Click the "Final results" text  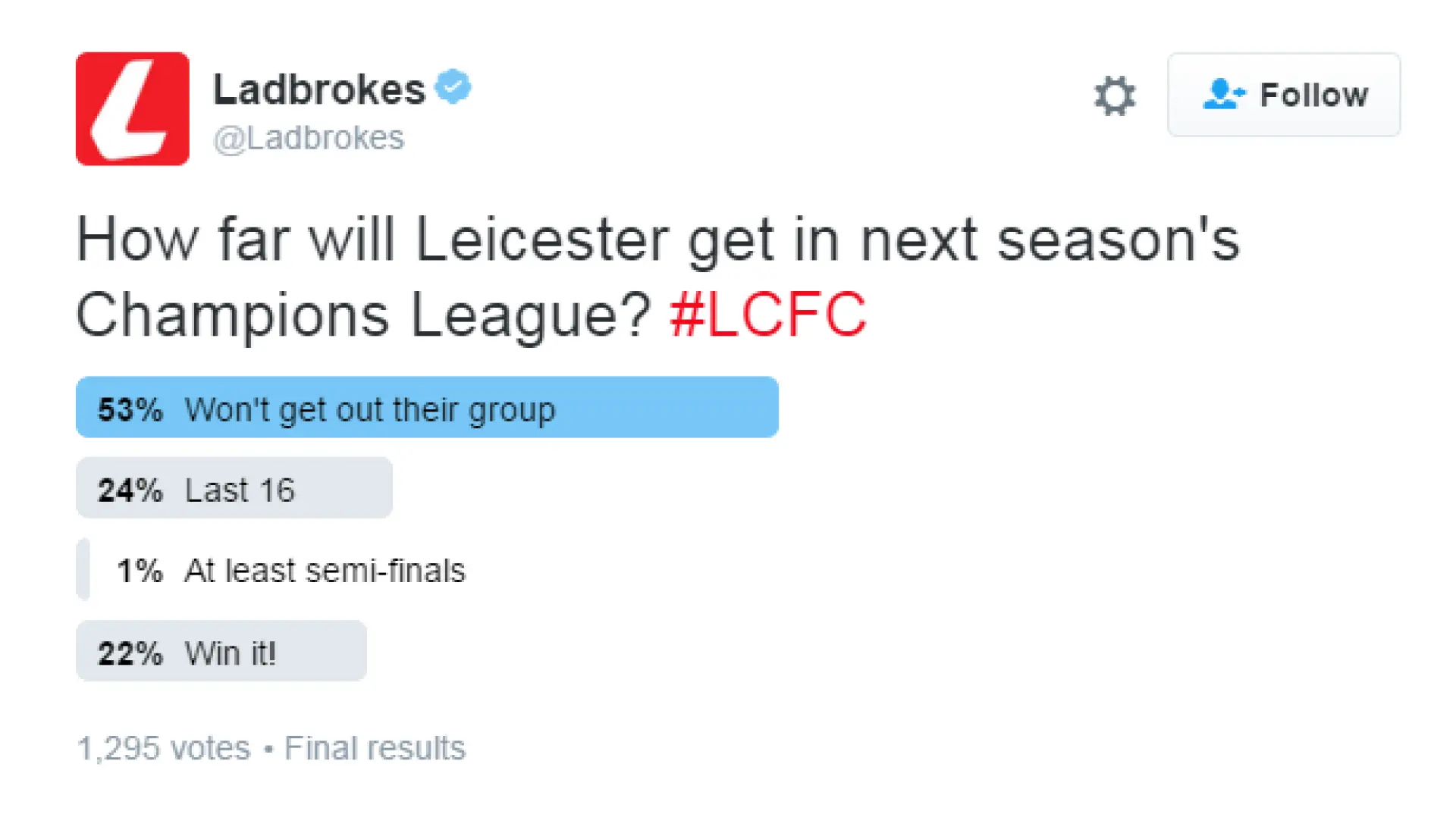click(x=375, y=748)
